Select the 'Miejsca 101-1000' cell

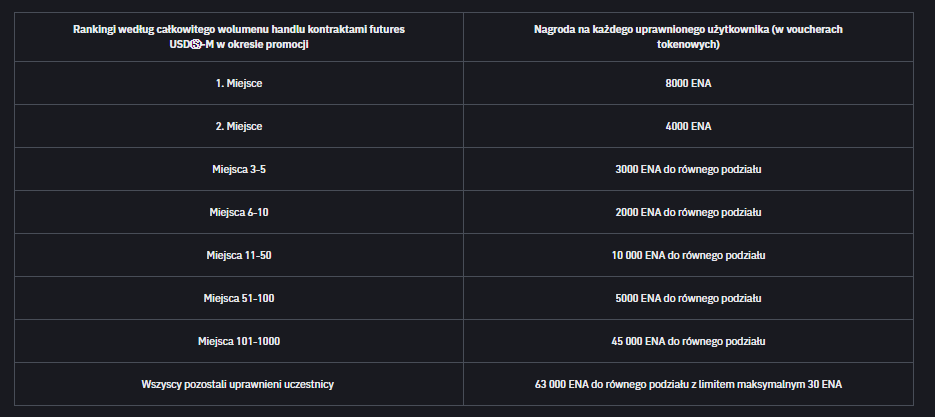[x=239, y=341]
